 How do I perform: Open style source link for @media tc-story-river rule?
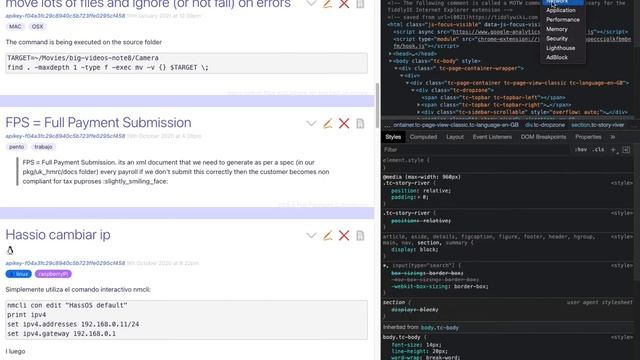(622, 183)
